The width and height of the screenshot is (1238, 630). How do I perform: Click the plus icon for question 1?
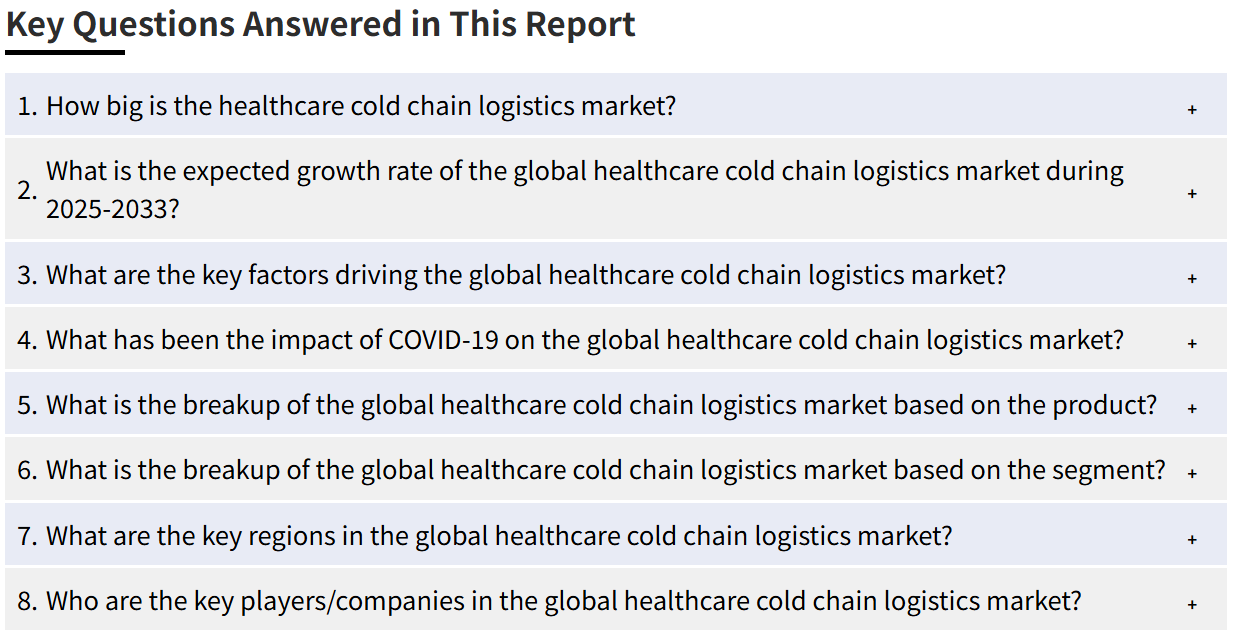(x=1192, y=109)
